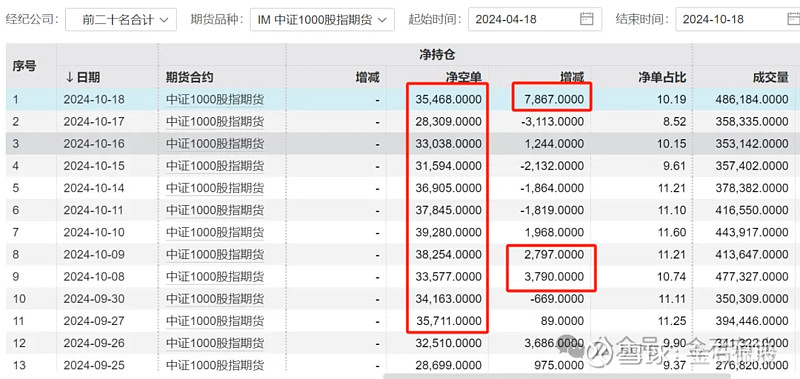Click change value 1,244.0000
Screen dimensions: 800x379
point(554,144)
